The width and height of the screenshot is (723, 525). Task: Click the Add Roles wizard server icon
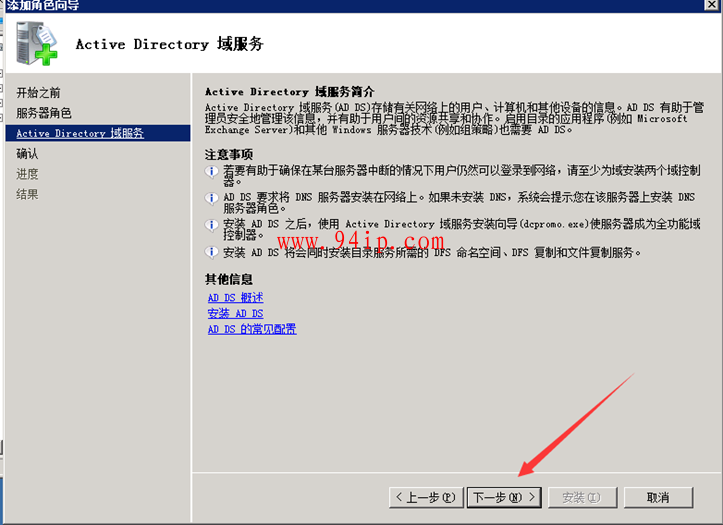pyautogui.click(x=36, y=43)
